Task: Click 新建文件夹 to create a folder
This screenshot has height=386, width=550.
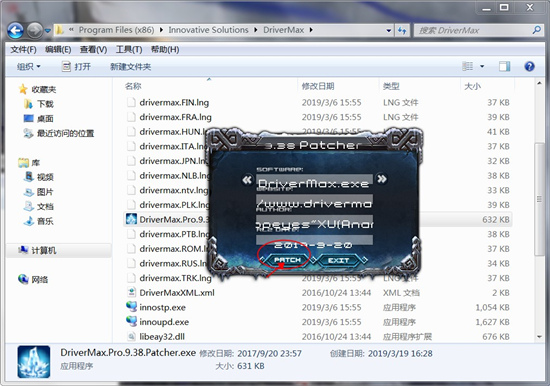Action: coord(130,66)
